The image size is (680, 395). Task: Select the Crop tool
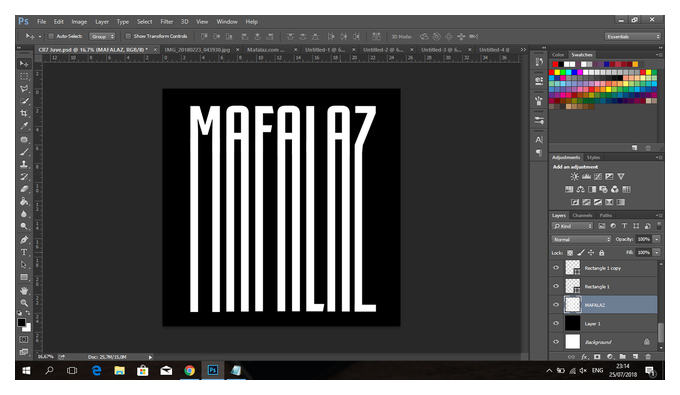24,113
